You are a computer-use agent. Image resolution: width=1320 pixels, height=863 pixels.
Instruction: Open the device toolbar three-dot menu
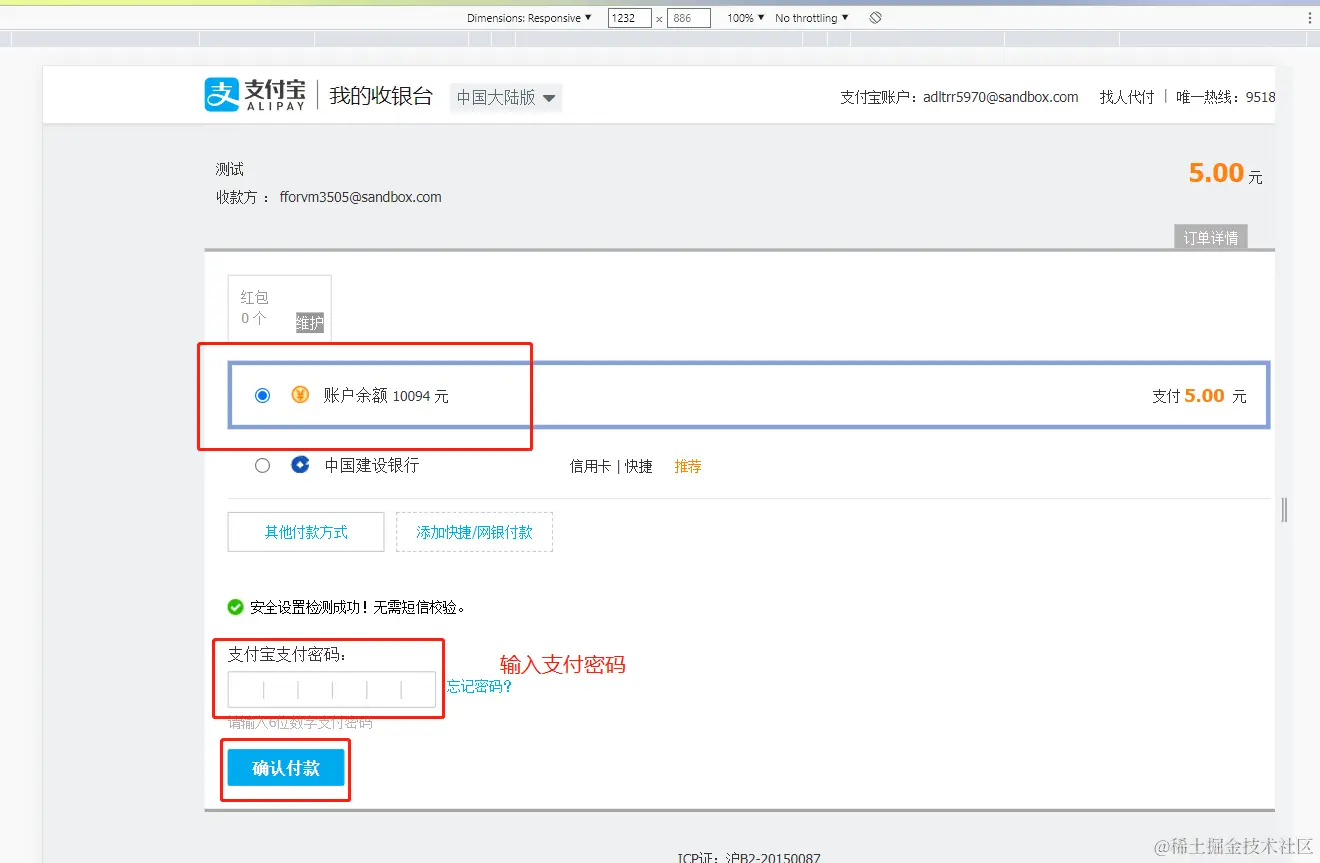(1309, 18)
